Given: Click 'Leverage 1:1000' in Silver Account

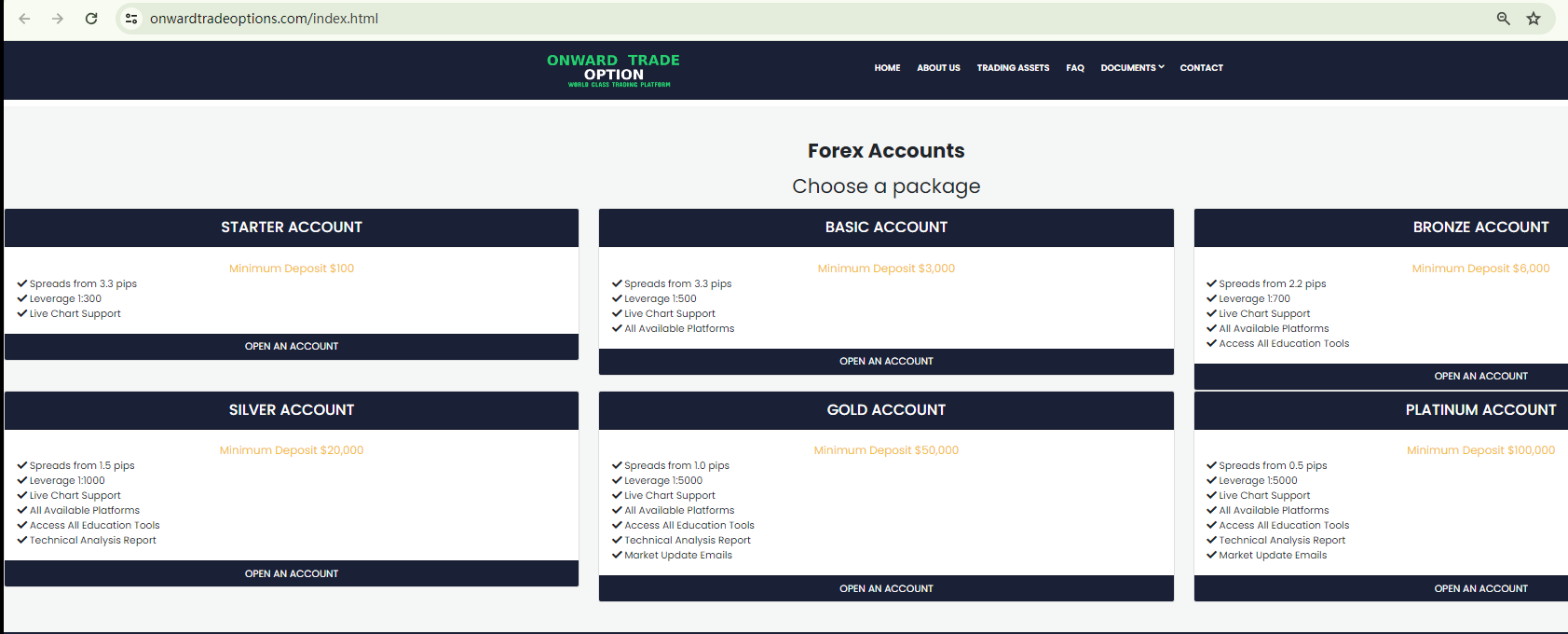Looking at the screenshot, I should coord(67,481).
